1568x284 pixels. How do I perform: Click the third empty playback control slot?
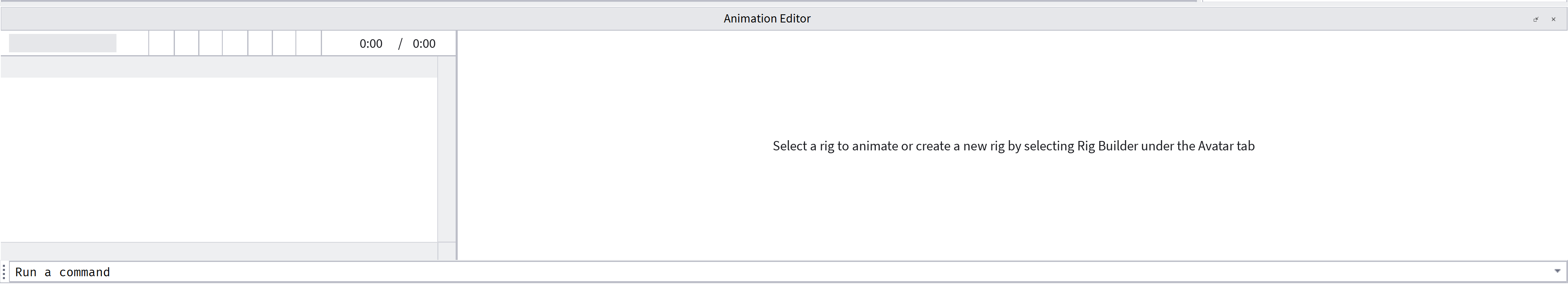(x=210, y=43)
